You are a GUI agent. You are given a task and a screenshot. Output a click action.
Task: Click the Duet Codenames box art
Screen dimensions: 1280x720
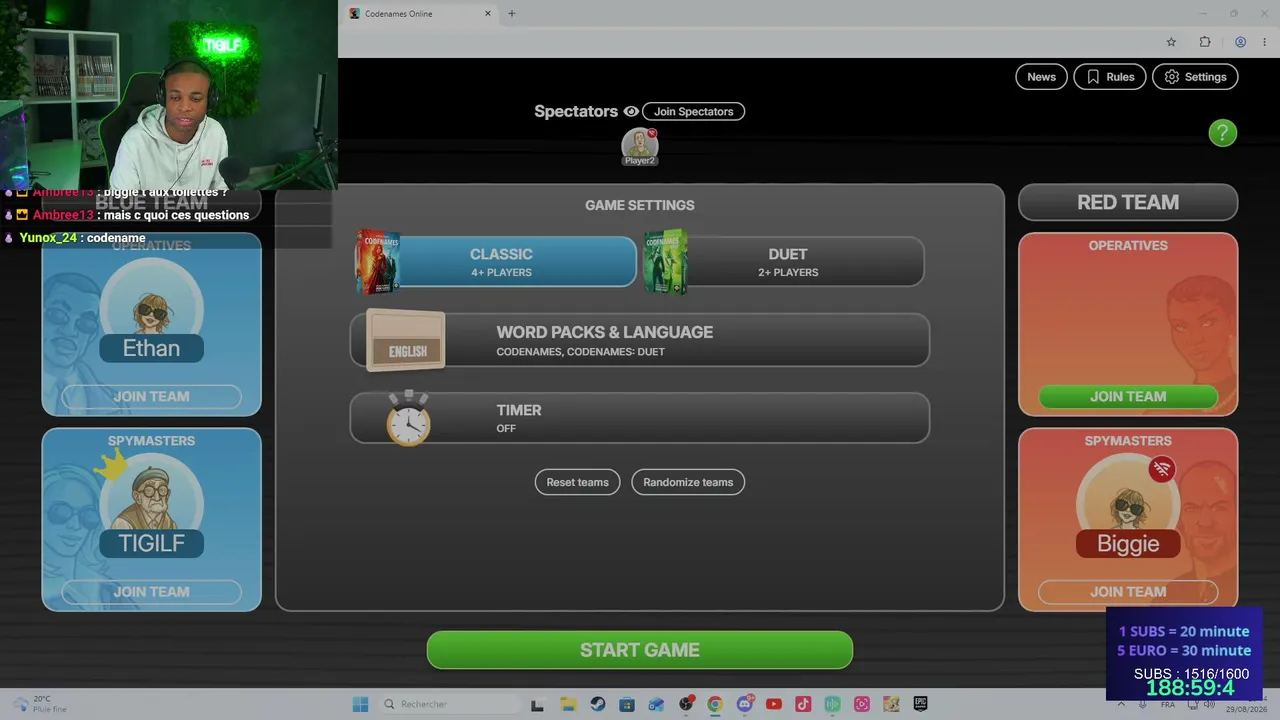coord(666,262)
